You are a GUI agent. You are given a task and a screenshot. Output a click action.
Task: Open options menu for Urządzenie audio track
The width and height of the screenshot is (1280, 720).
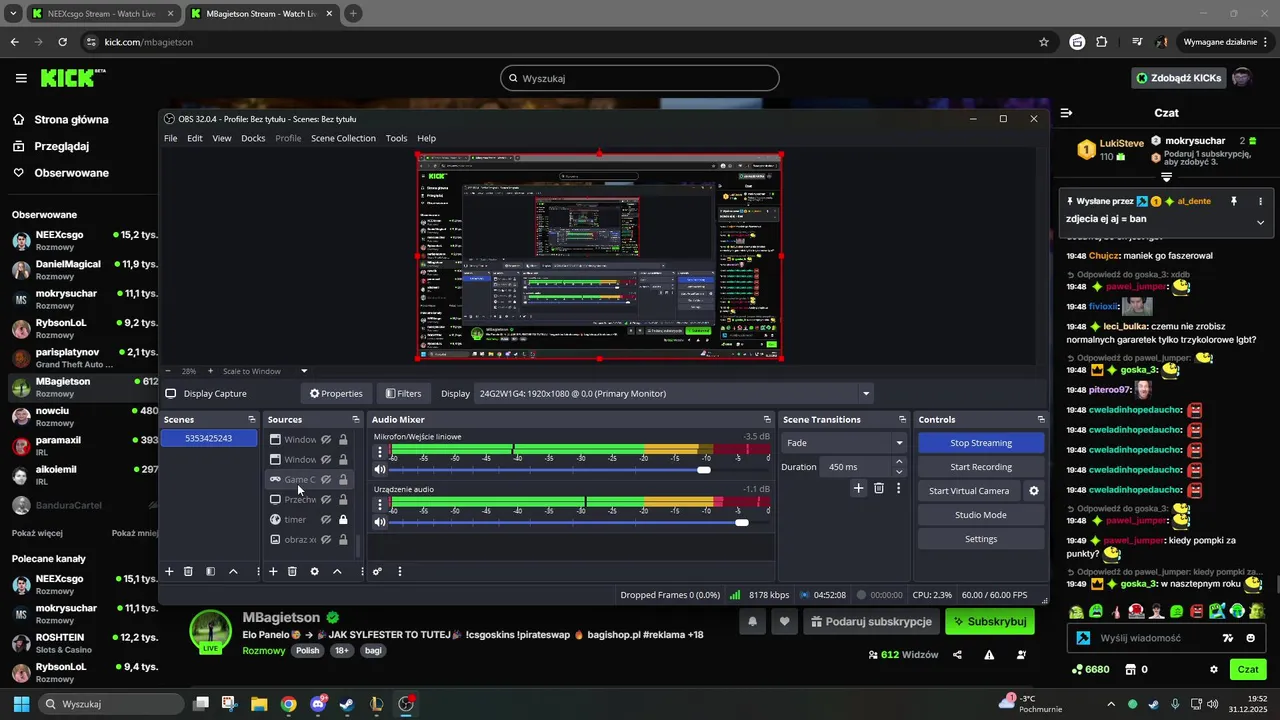pyautogui.click(x=379, y=505)
